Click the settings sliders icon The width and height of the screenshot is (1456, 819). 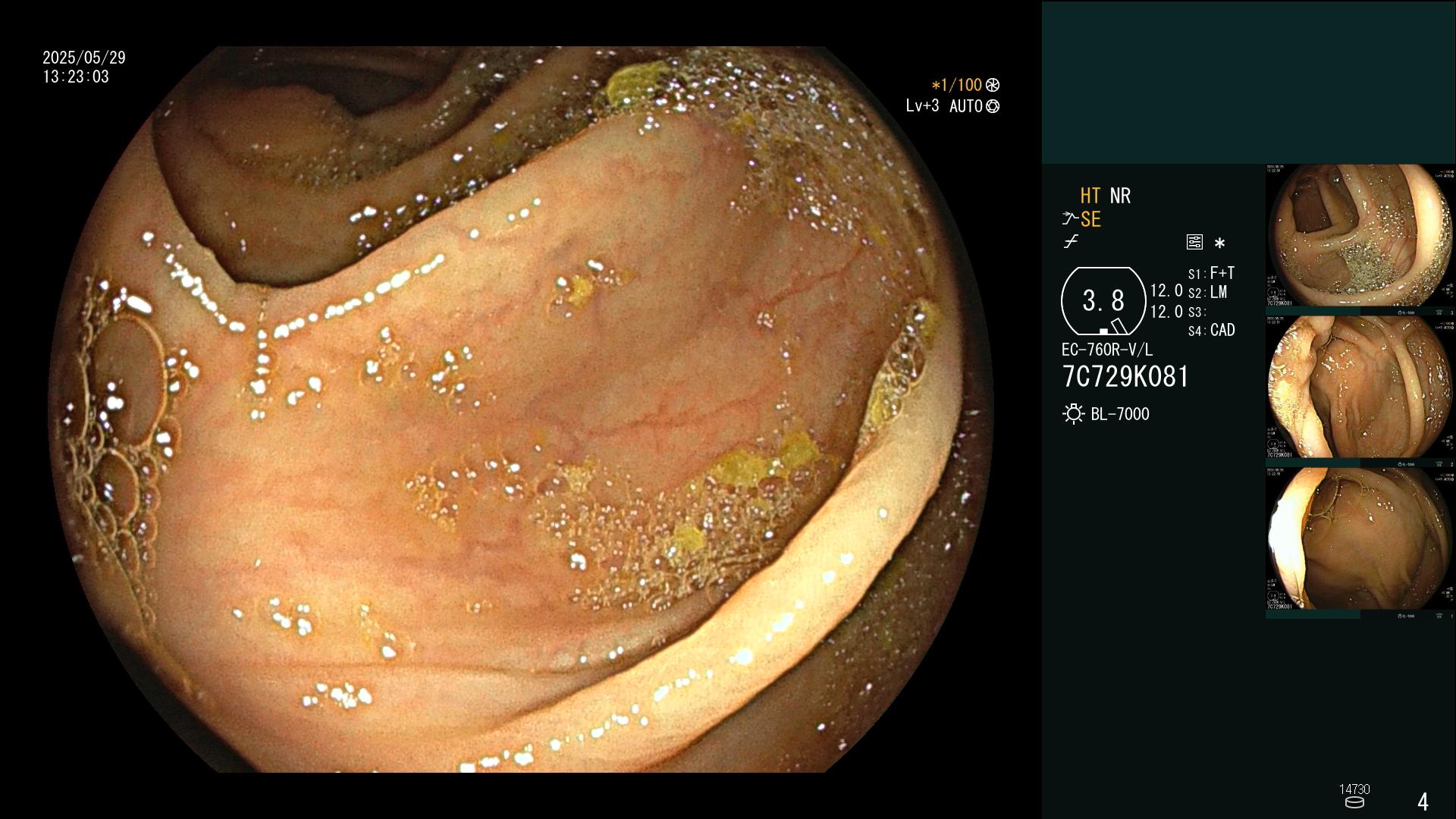coord(1194,243)
